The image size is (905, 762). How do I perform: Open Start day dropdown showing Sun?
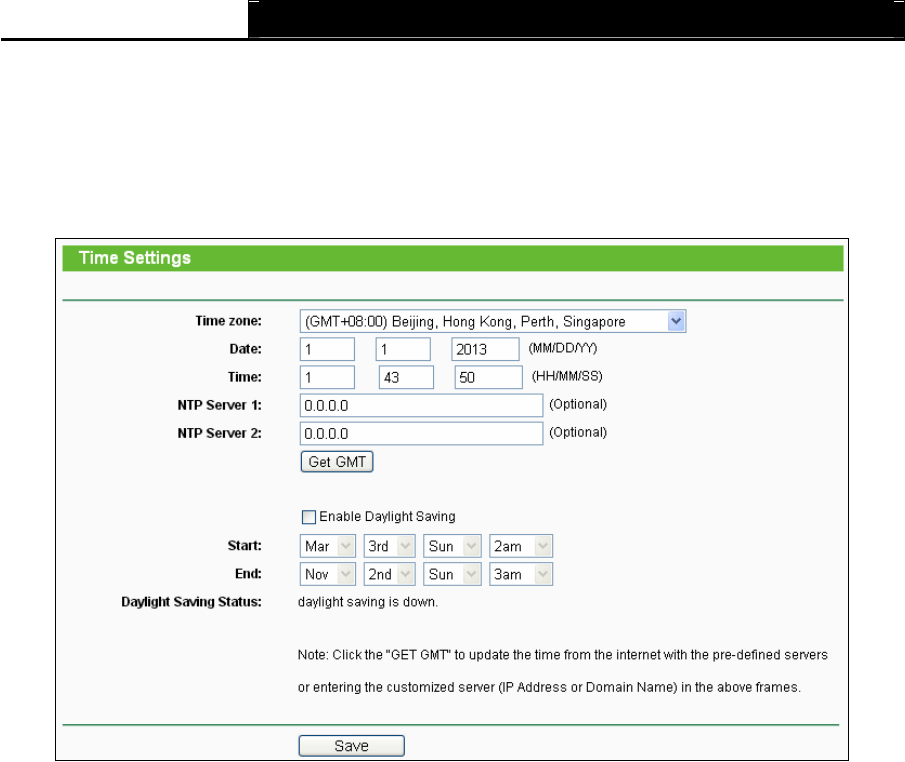point(452,546)
